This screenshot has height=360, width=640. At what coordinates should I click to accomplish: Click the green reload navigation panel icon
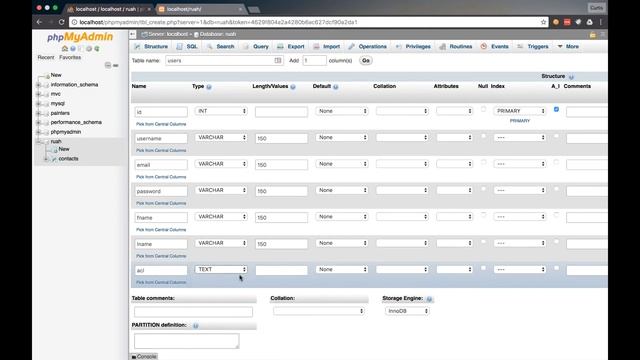pos(97,49)
